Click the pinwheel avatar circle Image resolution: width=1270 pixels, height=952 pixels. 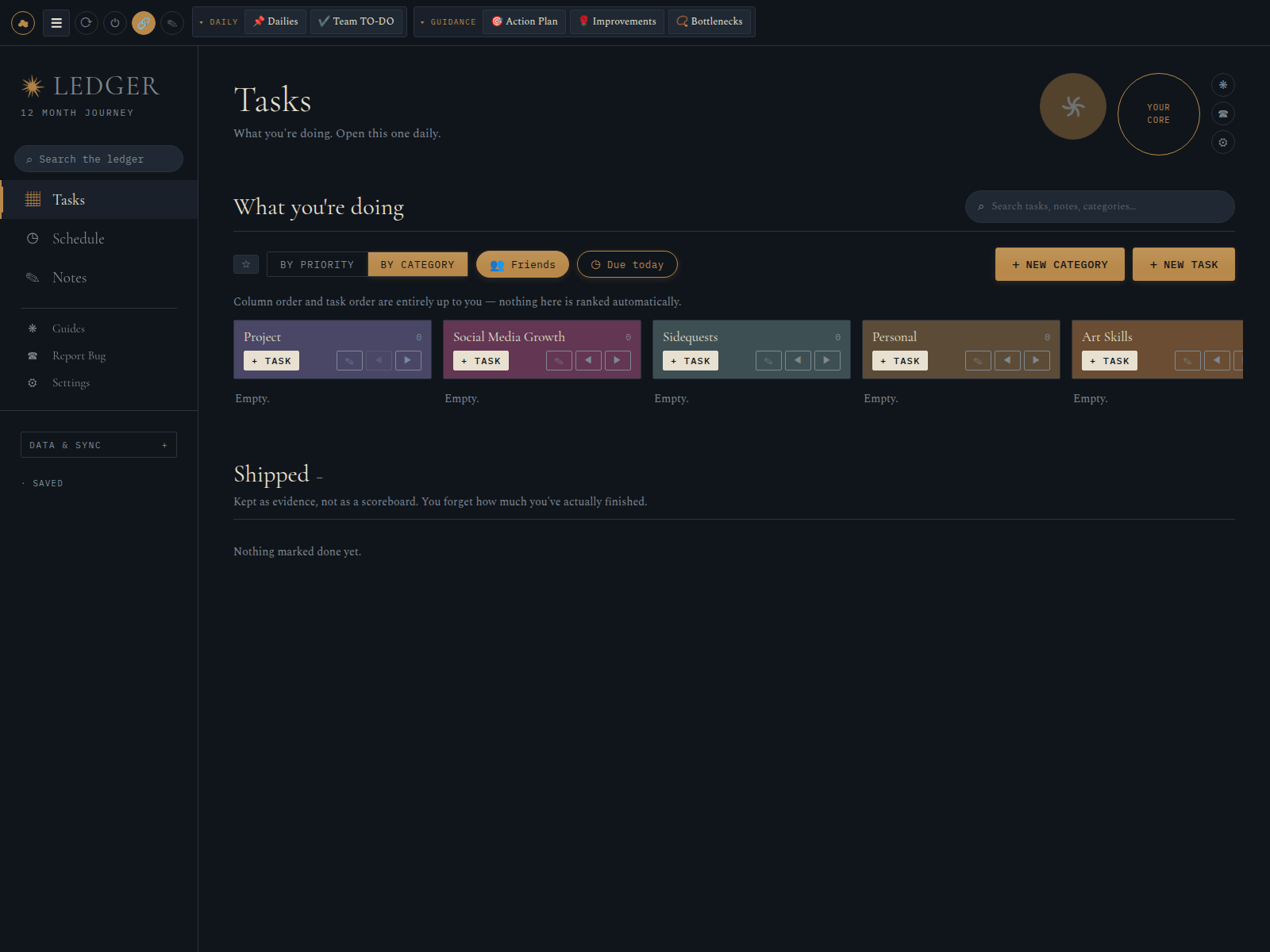1073,106
